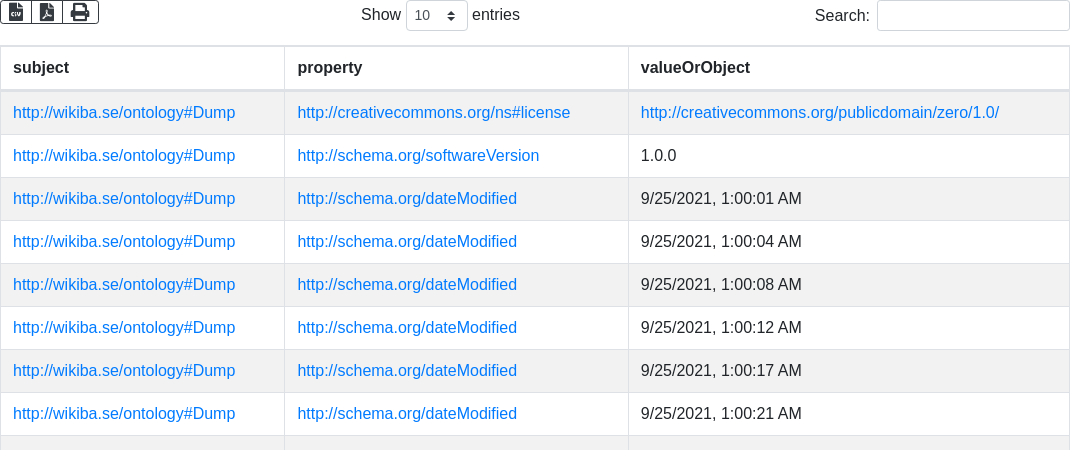
Task: Open subject link in the 1:00:17 AM row
Action: (124, 371)
